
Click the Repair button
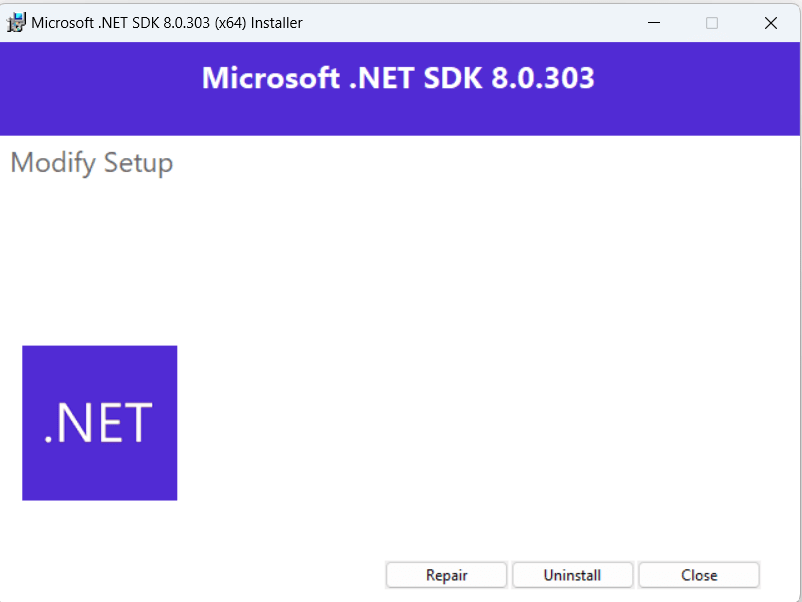click(446, 575)
